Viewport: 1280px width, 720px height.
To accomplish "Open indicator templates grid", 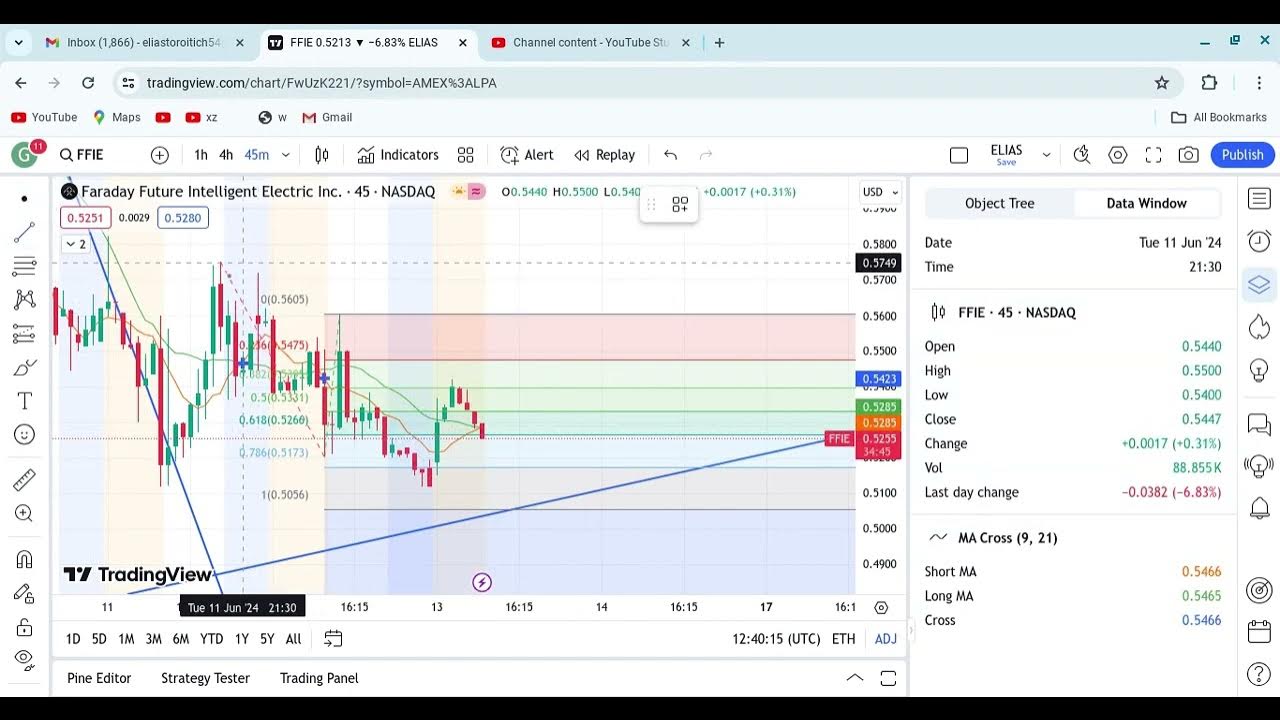I will [465, 155].
